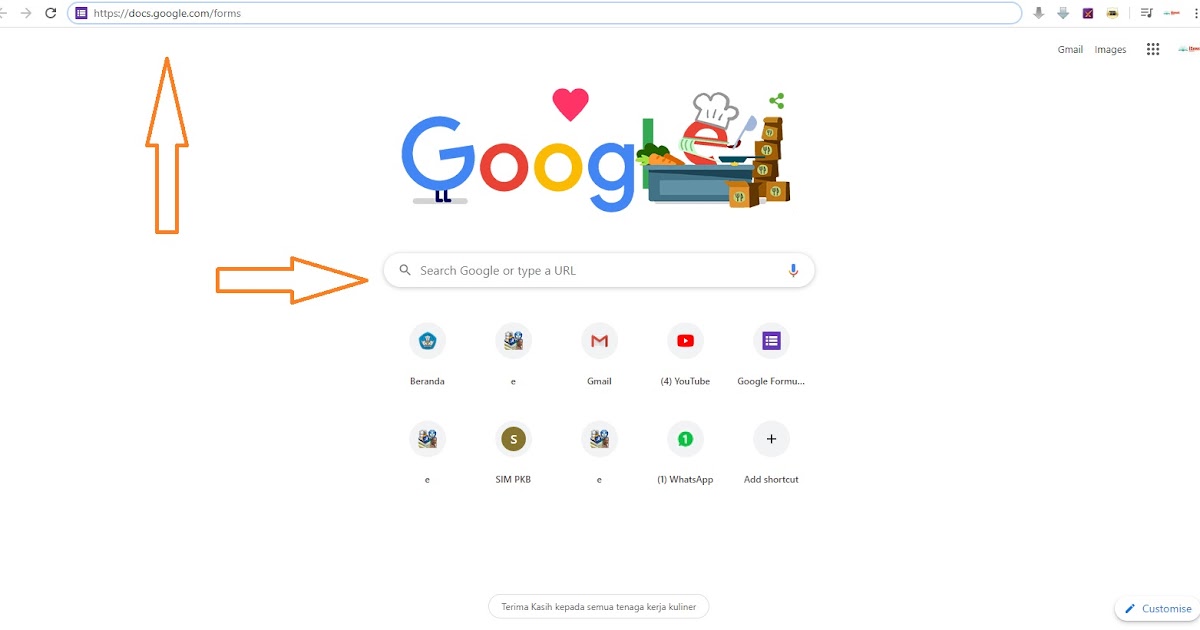
Task: Open the Google apps grid
Action: pos(1153,49)
